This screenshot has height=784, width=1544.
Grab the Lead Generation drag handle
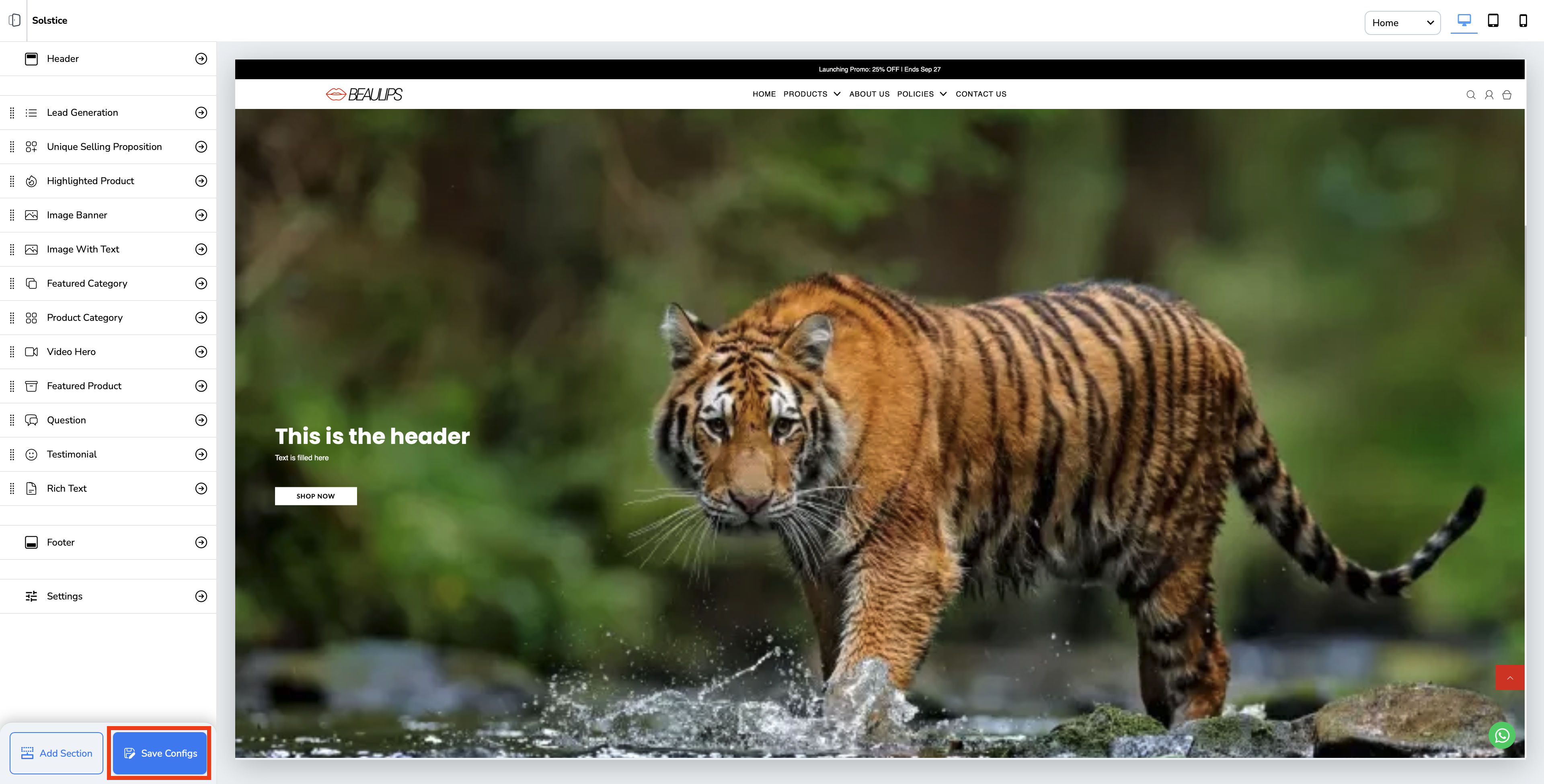(12, 113)
